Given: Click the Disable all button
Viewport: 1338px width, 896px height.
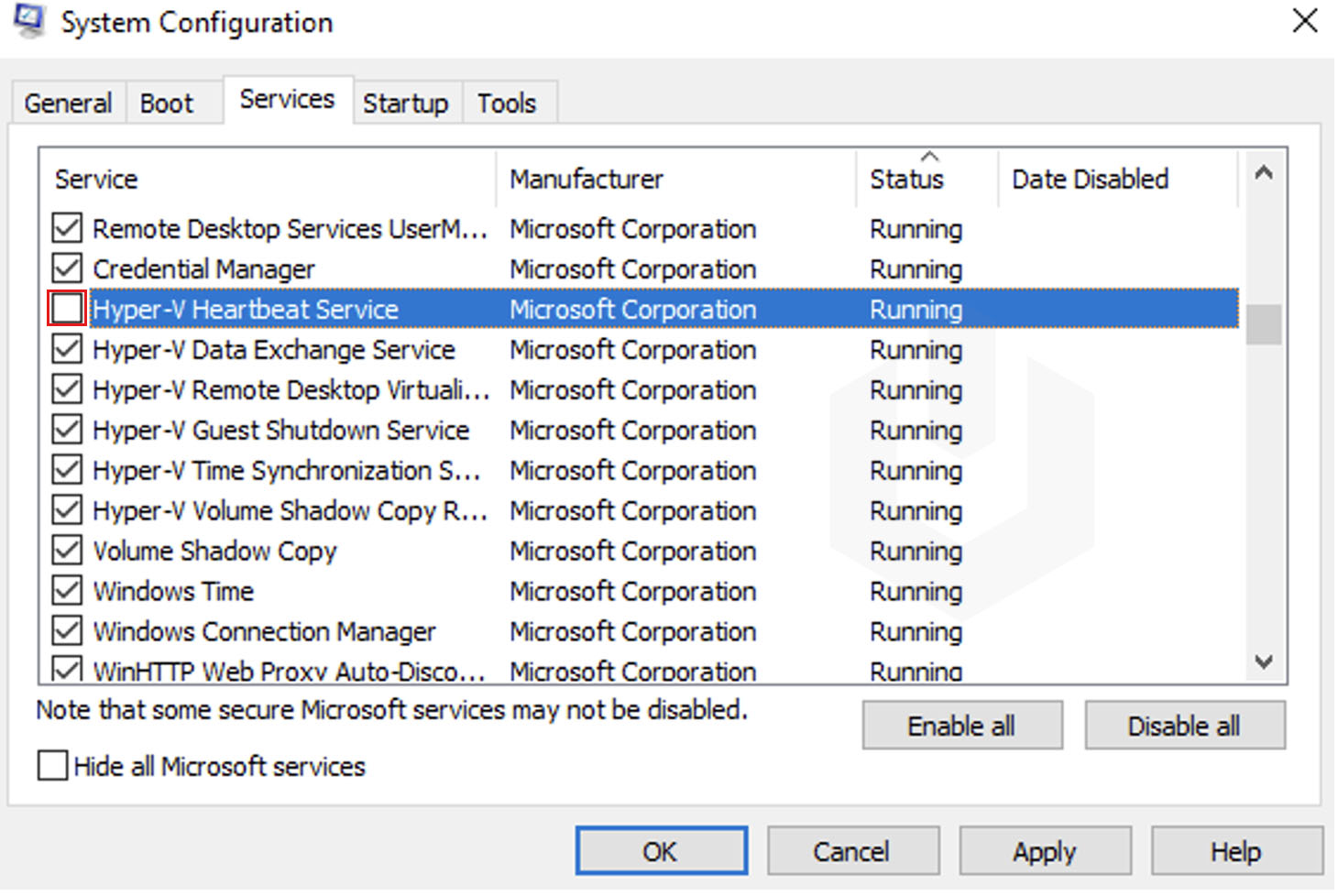Looking at the screenshot, I should pyautogui.click(x=1185, y=725).
